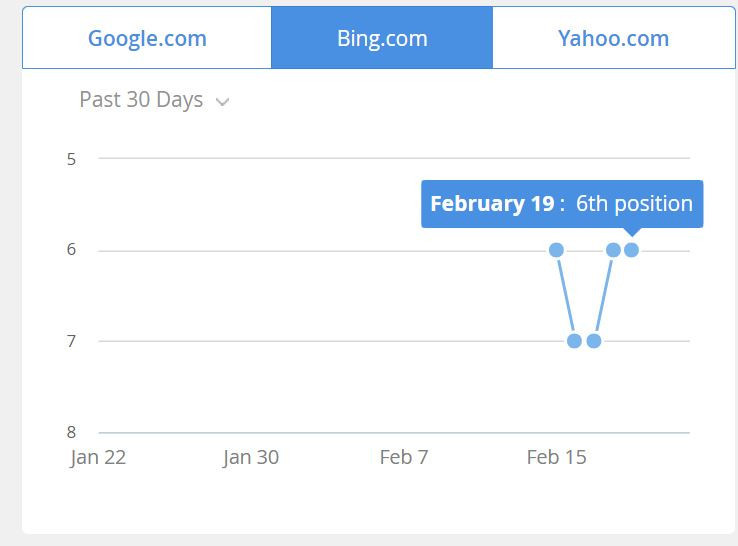This screenshot has width=738, height=546.
Task: Click the descending line segment from 6 to 7
Action: coord(565,295)
